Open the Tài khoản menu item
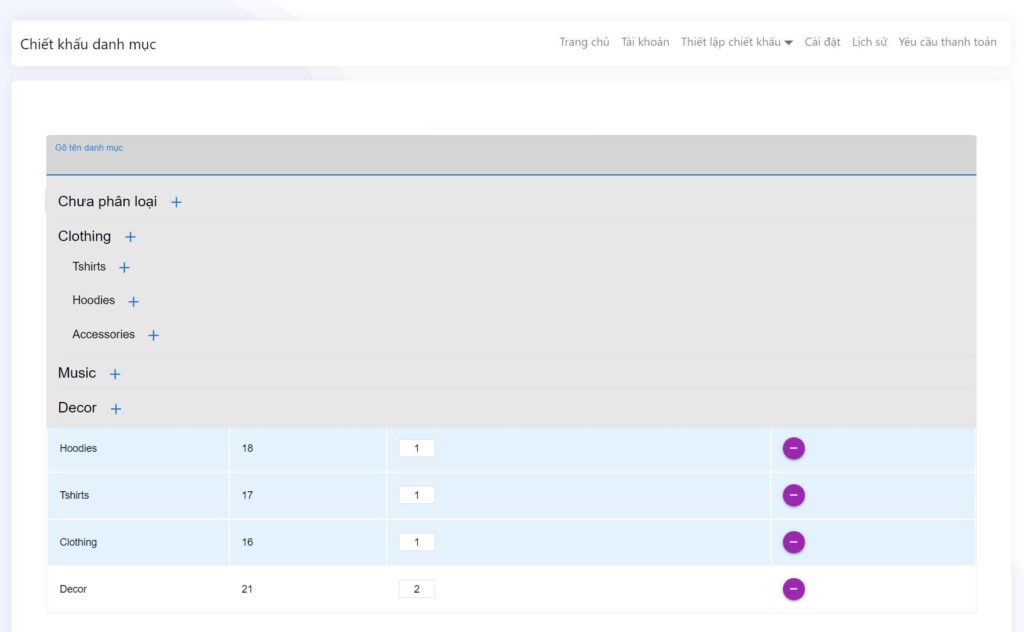This screenshot has height=632, width=1024. [645, 42]
